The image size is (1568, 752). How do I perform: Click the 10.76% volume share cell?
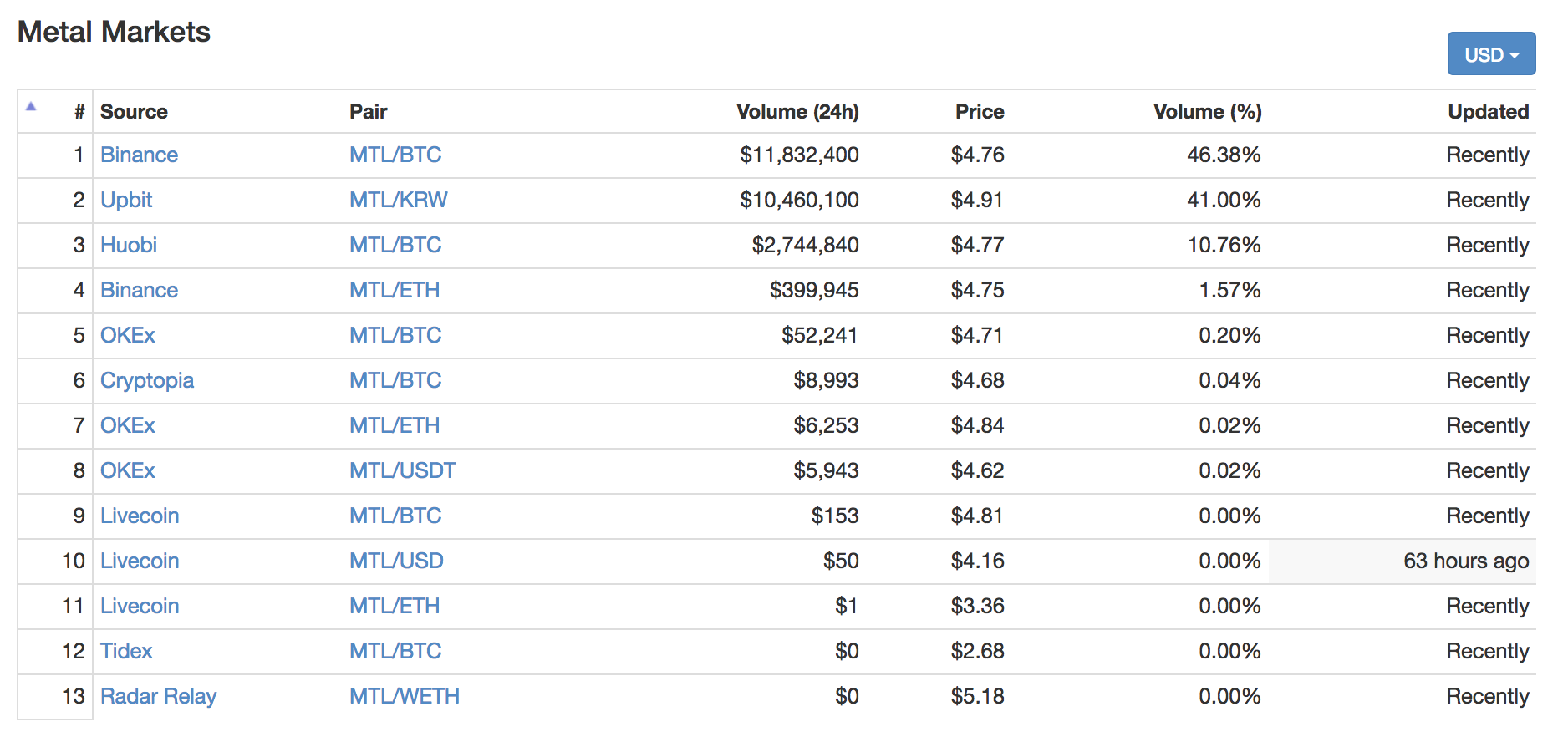pos(1224,245)
